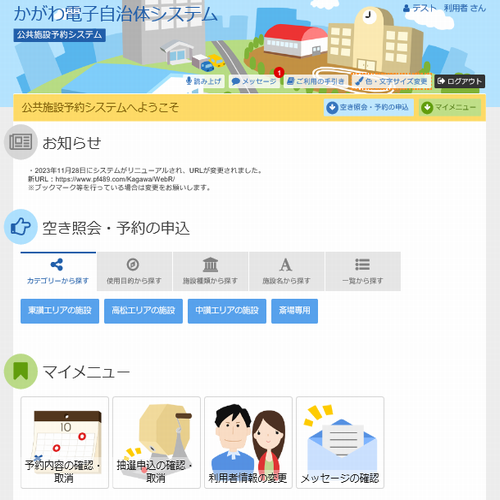Image resolution: width=500 pixels, height=500 pixels.
Task: Switch to 施設名から探す tab
Action: tap(286, 271)
